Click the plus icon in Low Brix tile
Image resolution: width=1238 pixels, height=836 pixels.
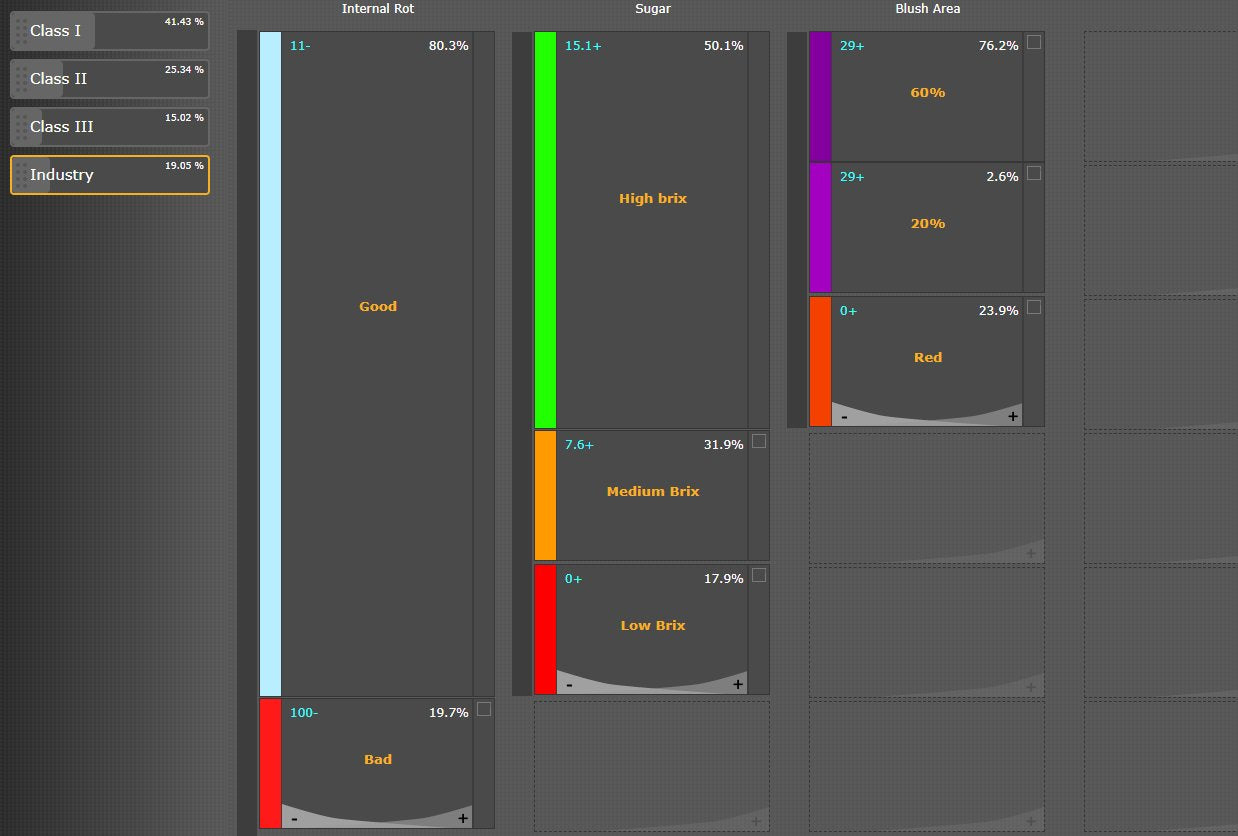pyautogui.click(x=737, y=685)
